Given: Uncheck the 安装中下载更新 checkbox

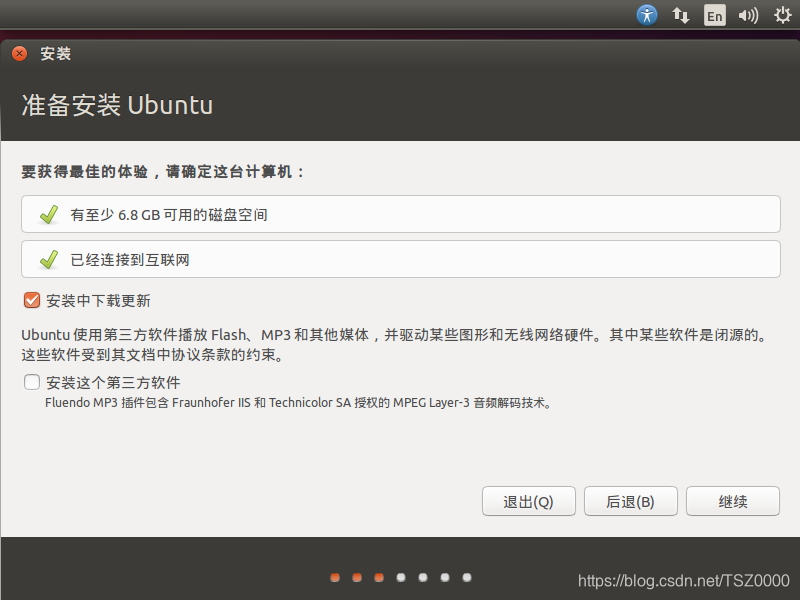Looking at the screenshot, I should click(32, 300).
